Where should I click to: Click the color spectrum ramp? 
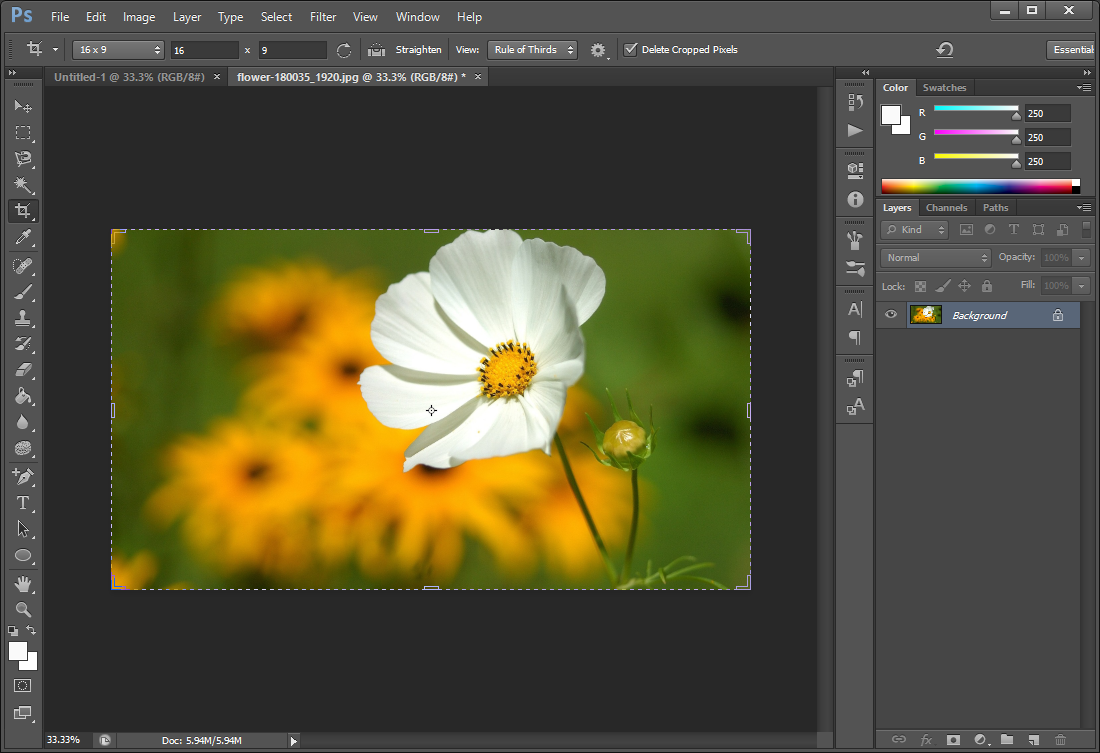point(975,186)
